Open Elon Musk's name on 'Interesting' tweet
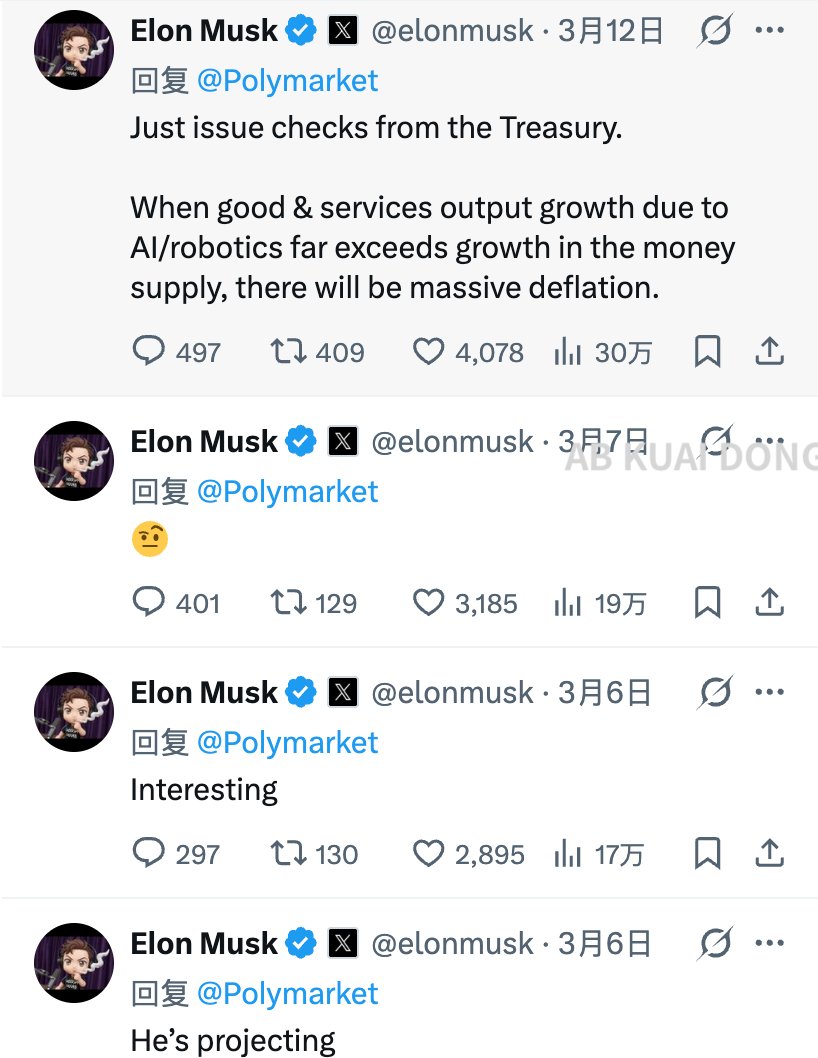This screenshot has height=1058, width=818. point(204,693)
